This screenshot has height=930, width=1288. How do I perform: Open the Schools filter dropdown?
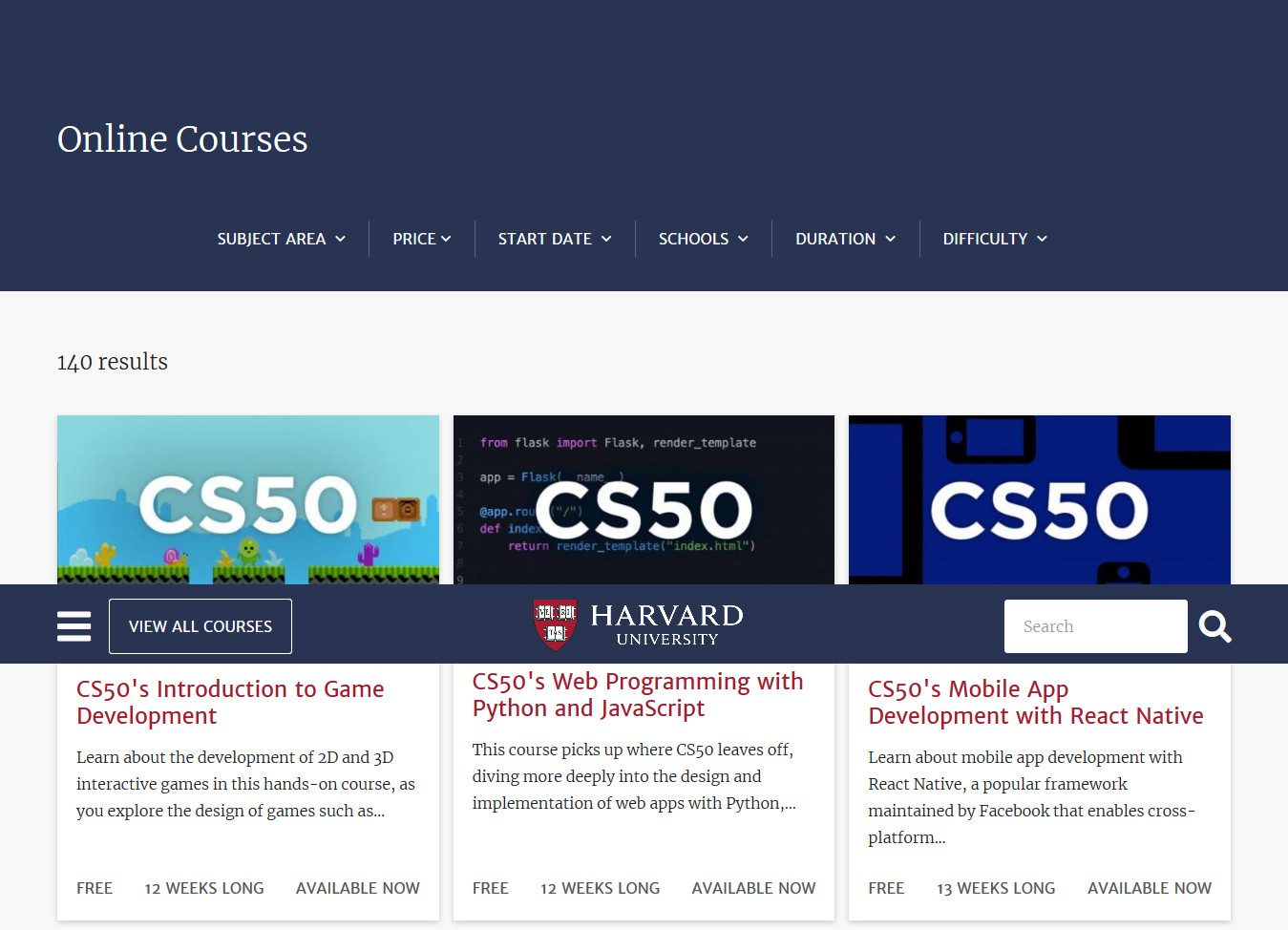click(704, 239)
